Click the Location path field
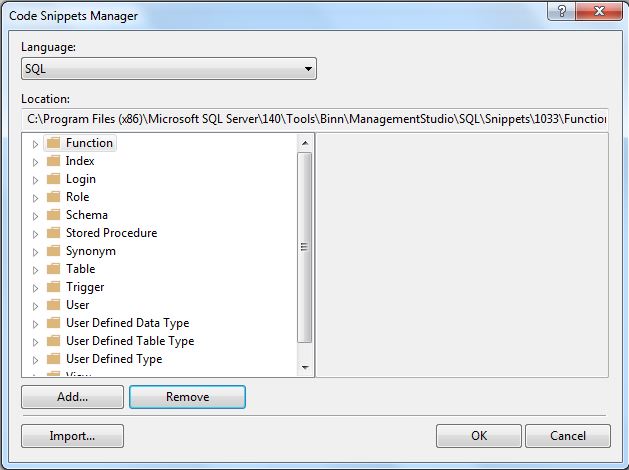This screenshot has width=629, height=470. 315,119
